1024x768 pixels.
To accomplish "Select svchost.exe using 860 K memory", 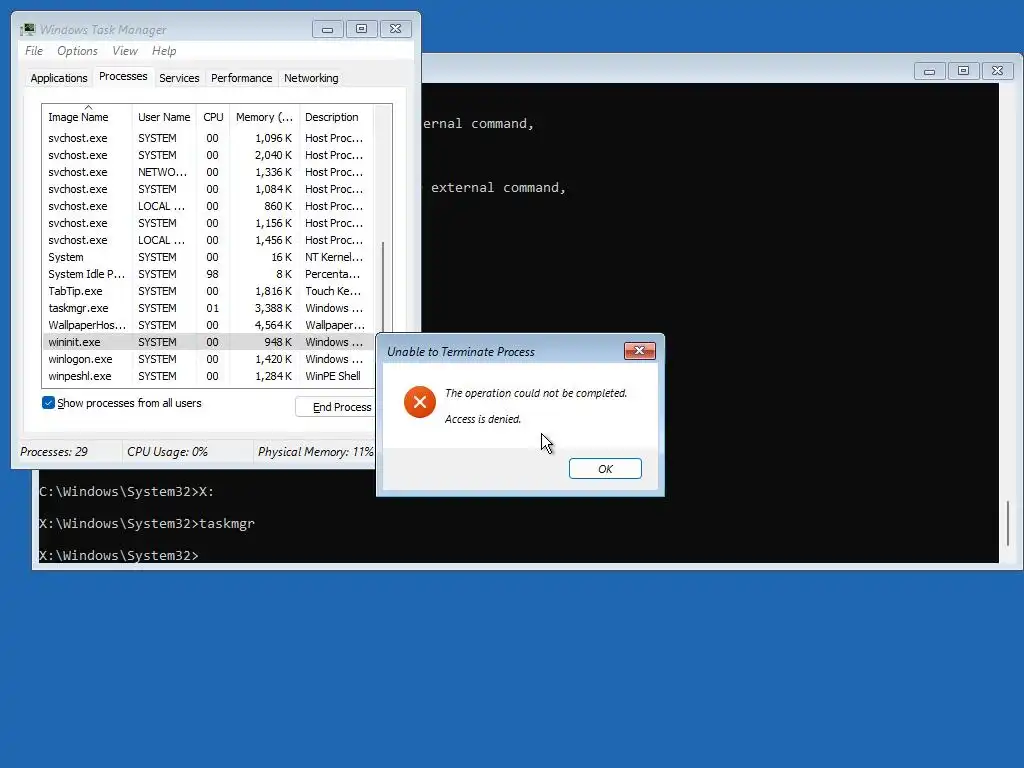I will pyautogui.click(x=209, y=206).
